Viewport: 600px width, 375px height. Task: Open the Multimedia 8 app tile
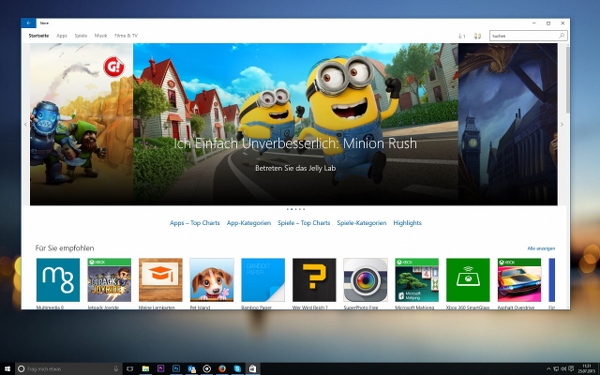click(x=58, y=280)
